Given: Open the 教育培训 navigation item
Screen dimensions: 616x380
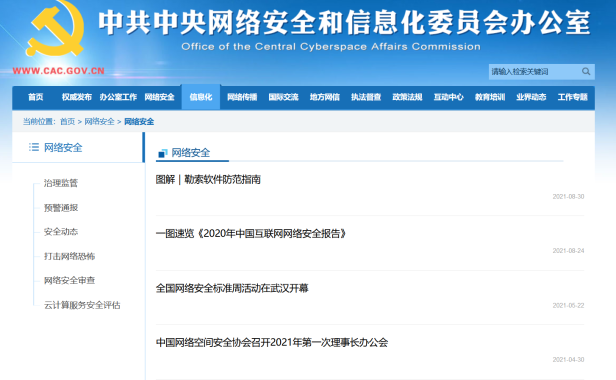Looking at the screenshot, I should coord(490,97).
